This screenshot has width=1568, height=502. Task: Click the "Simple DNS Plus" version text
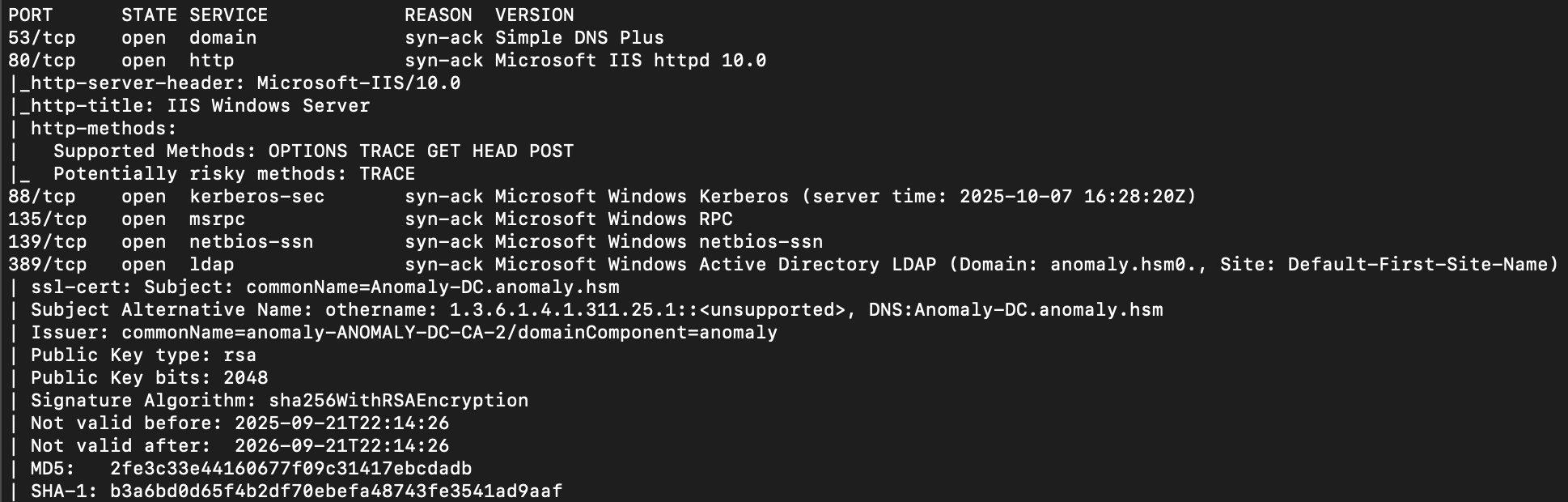point(579,38)
